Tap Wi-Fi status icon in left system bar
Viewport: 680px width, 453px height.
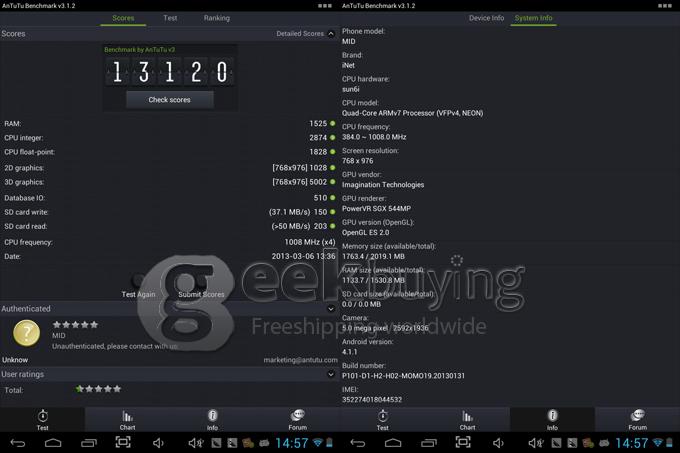318,443
